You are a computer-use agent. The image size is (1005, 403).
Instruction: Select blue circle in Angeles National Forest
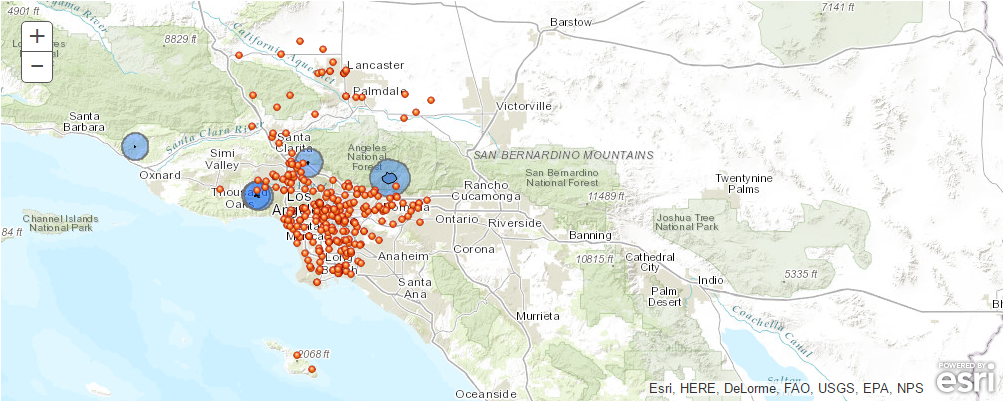point(389,179)
